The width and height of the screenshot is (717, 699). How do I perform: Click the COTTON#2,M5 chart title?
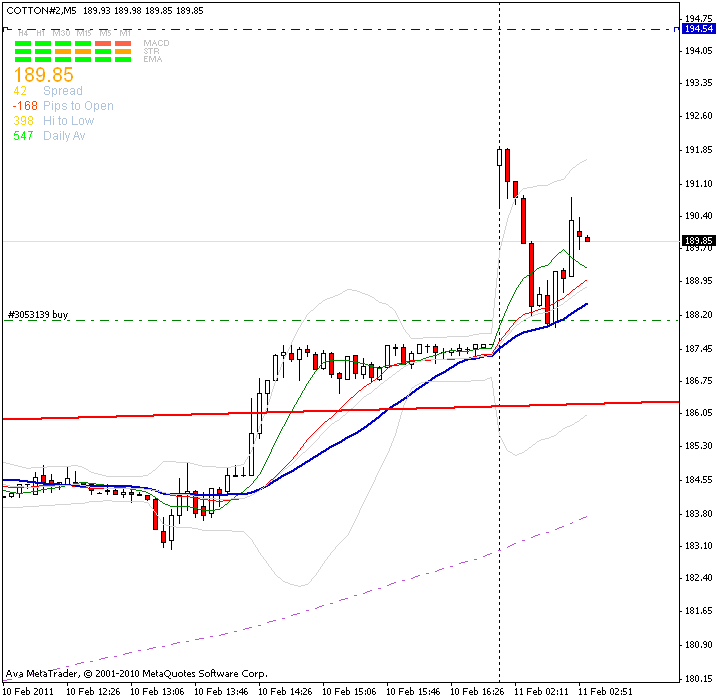[x=40, y=10]
